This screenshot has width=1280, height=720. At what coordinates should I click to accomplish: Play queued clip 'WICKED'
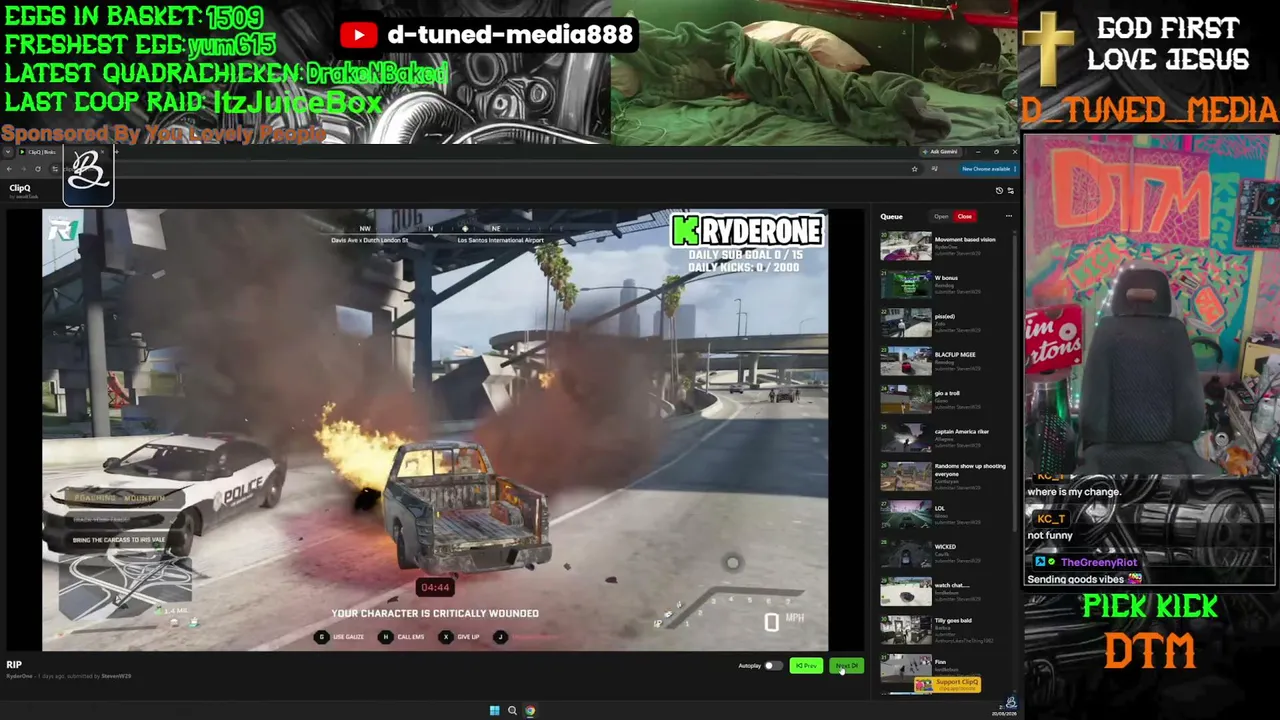click(946, 552)
